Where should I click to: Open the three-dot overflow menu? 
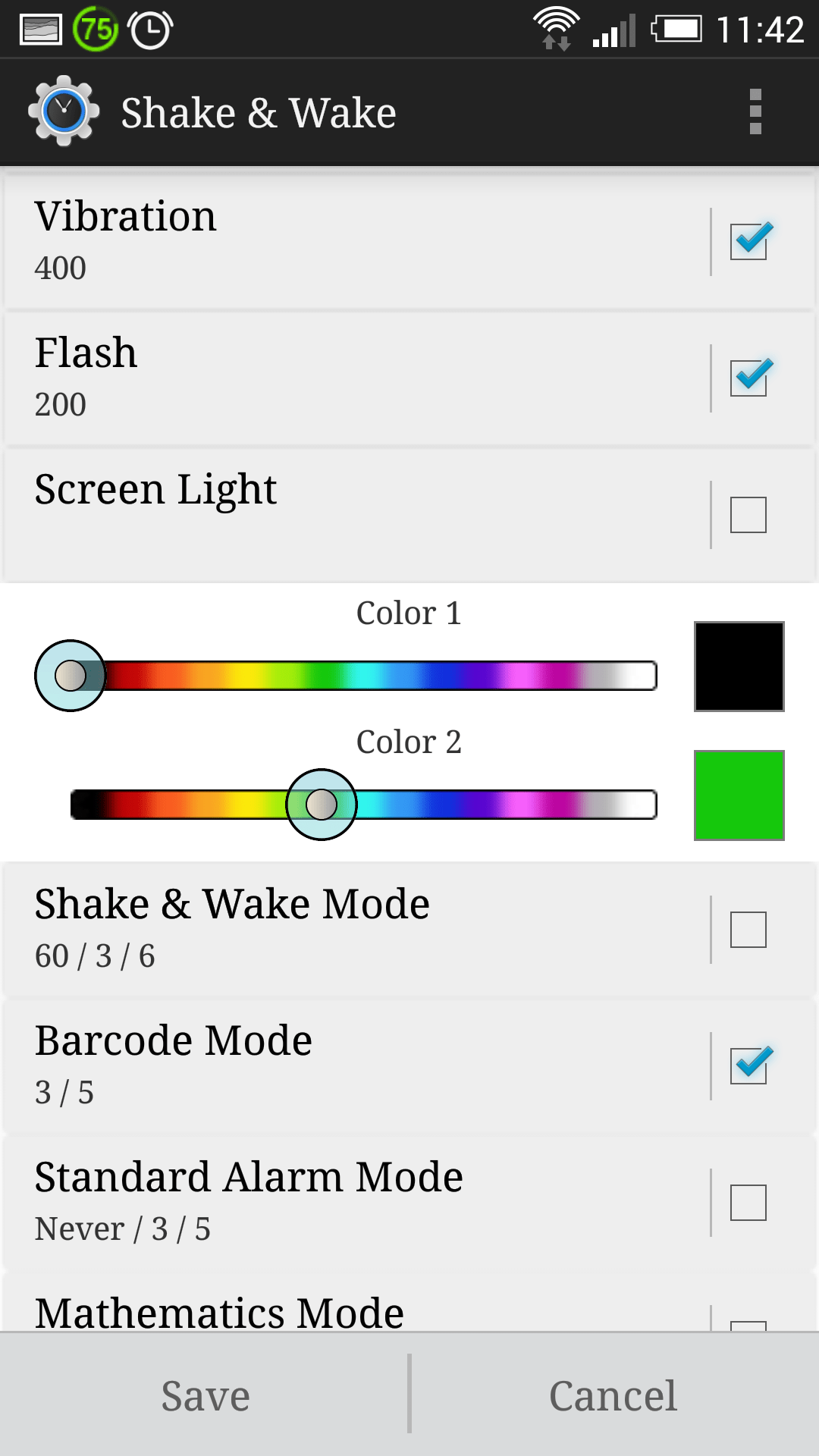pos(755,112)
